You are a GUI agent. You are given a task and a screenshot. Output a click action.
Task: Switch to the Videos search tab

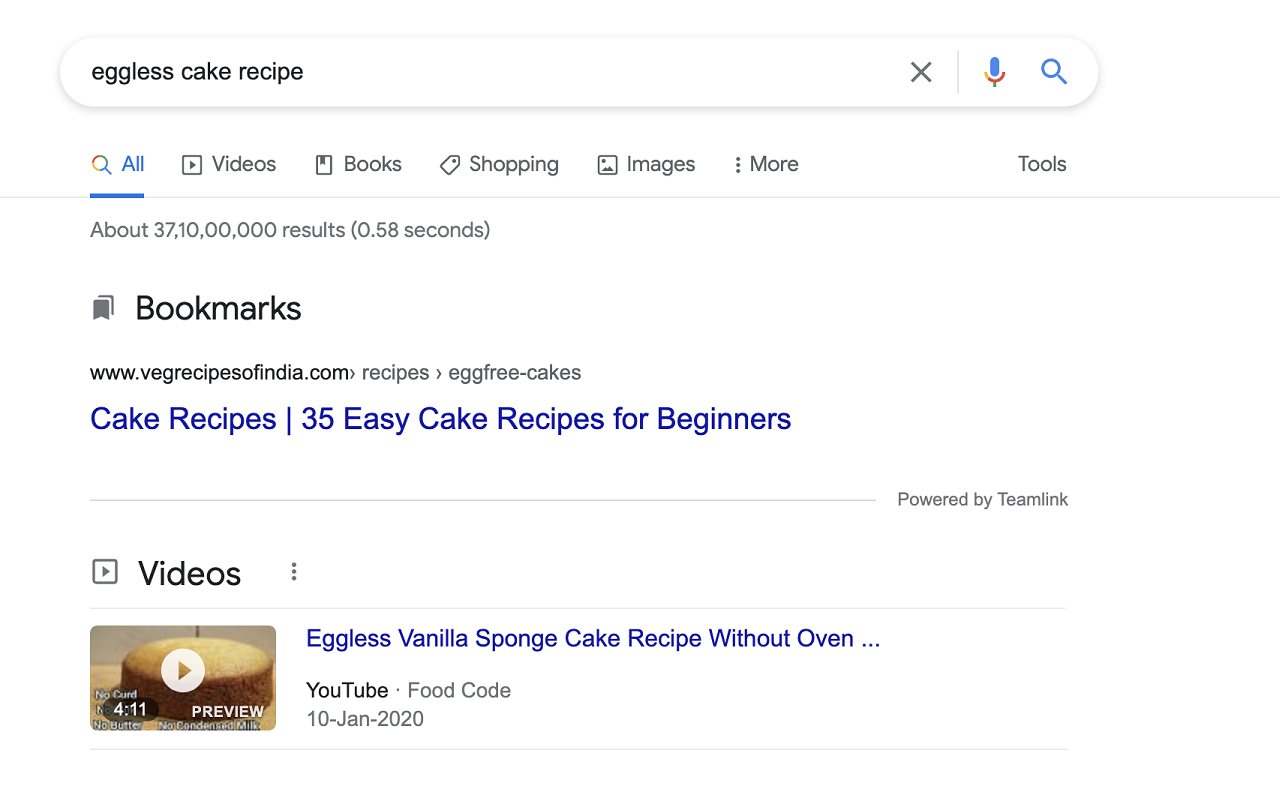tap(229, 165)
